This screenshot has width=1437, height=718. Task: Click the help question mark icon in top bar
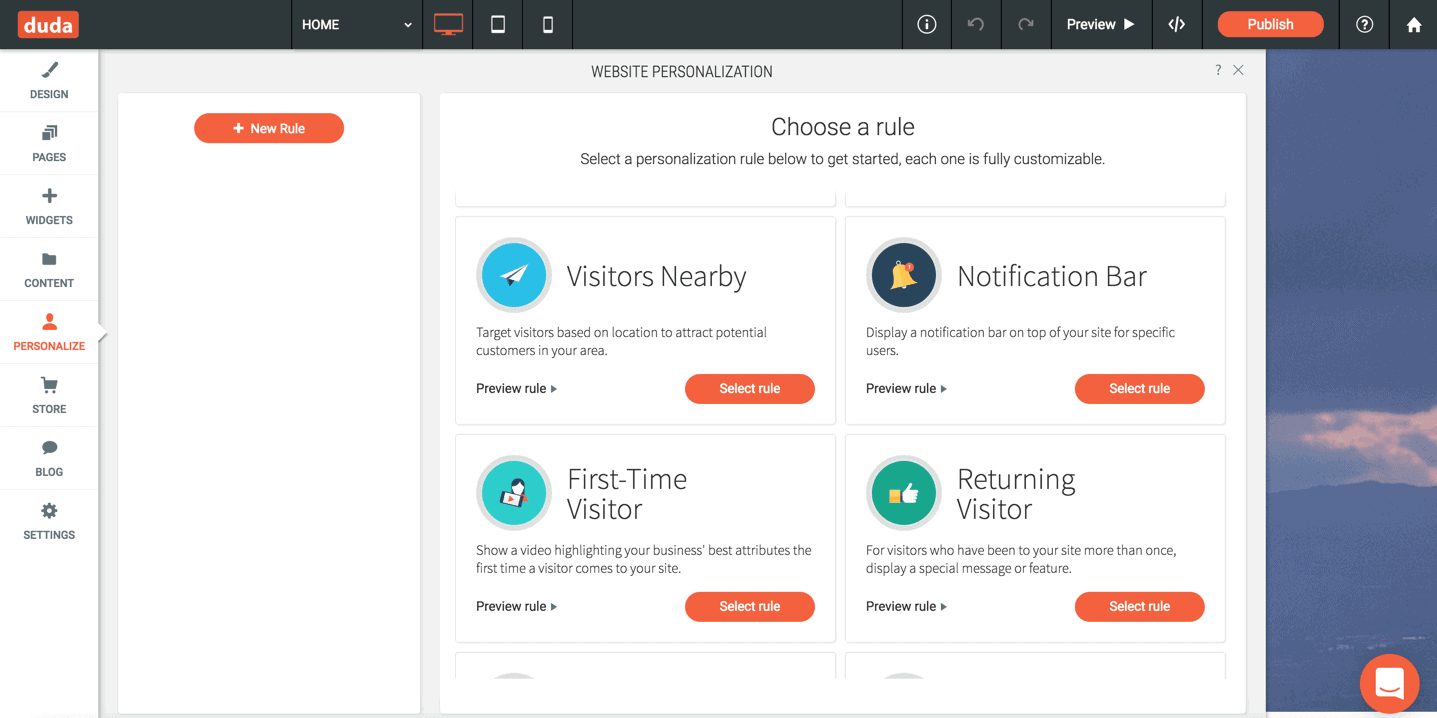point(1364,25)
